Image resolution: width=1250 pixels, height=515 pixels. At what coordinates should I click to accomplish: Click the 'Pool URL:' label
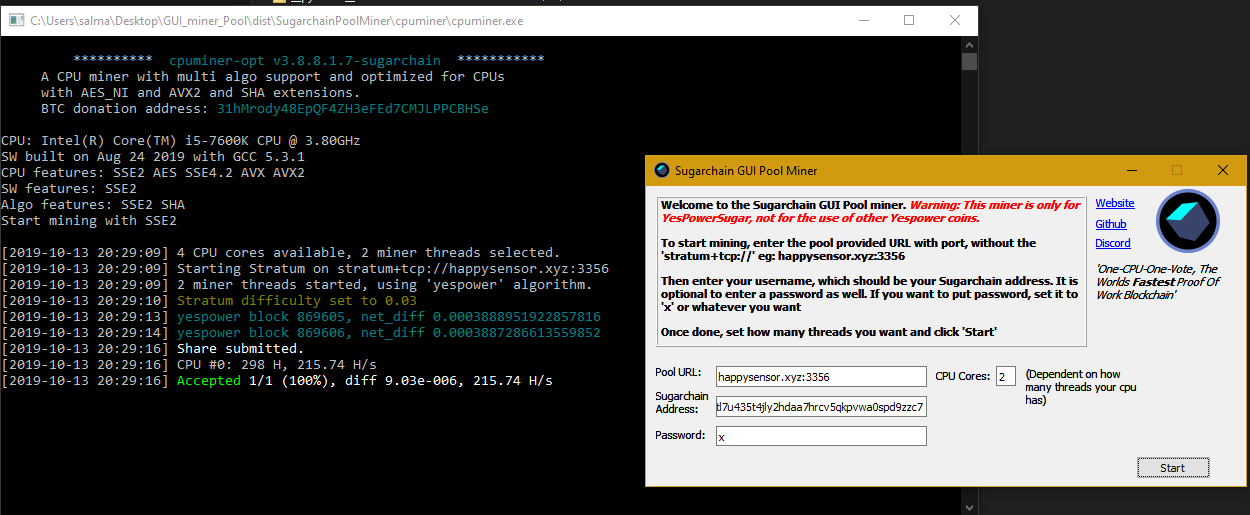click(681, 373)
